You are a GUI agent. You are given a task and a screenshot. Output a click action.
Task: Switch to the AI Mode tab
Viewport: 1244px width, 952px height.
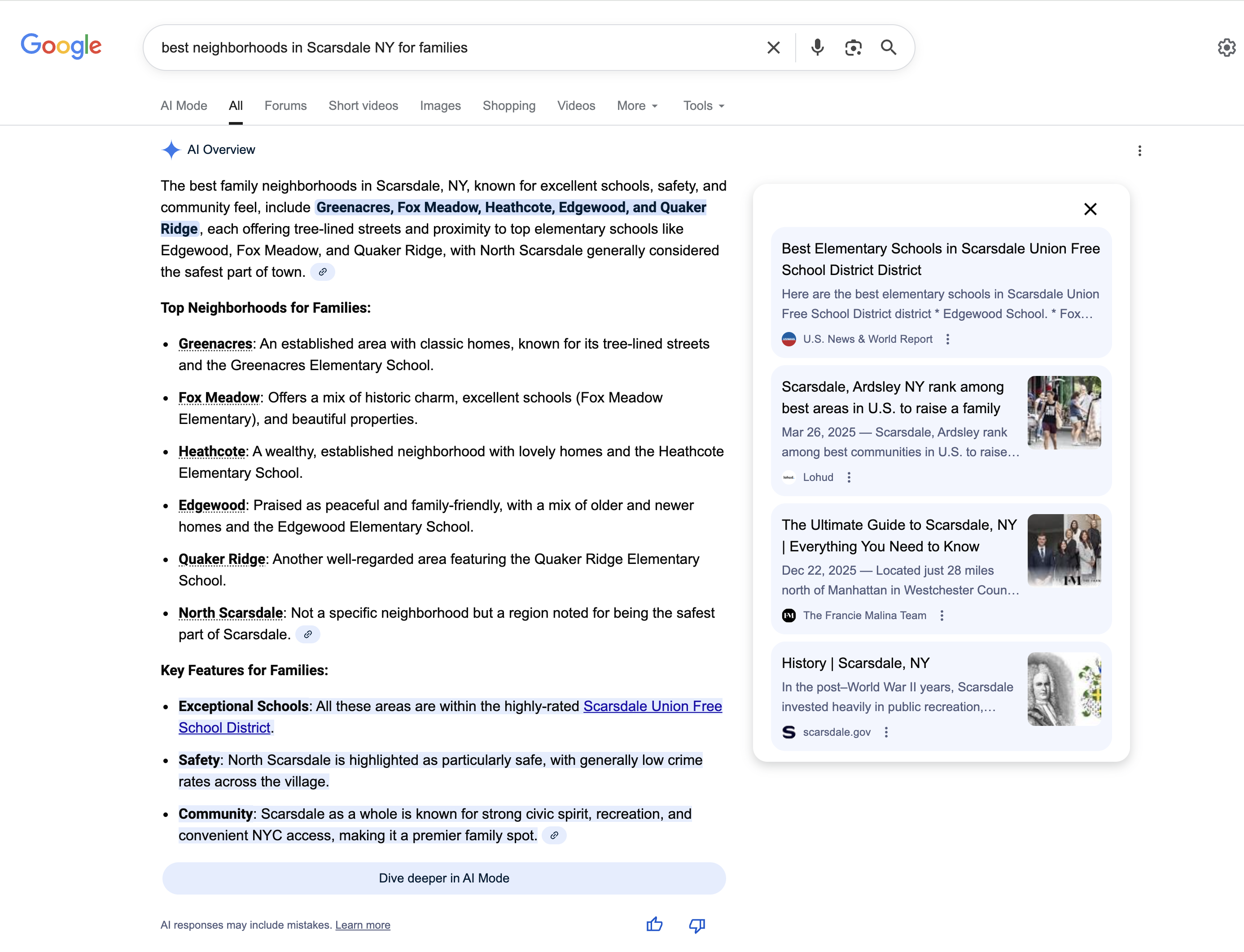(x=184, y=106)
